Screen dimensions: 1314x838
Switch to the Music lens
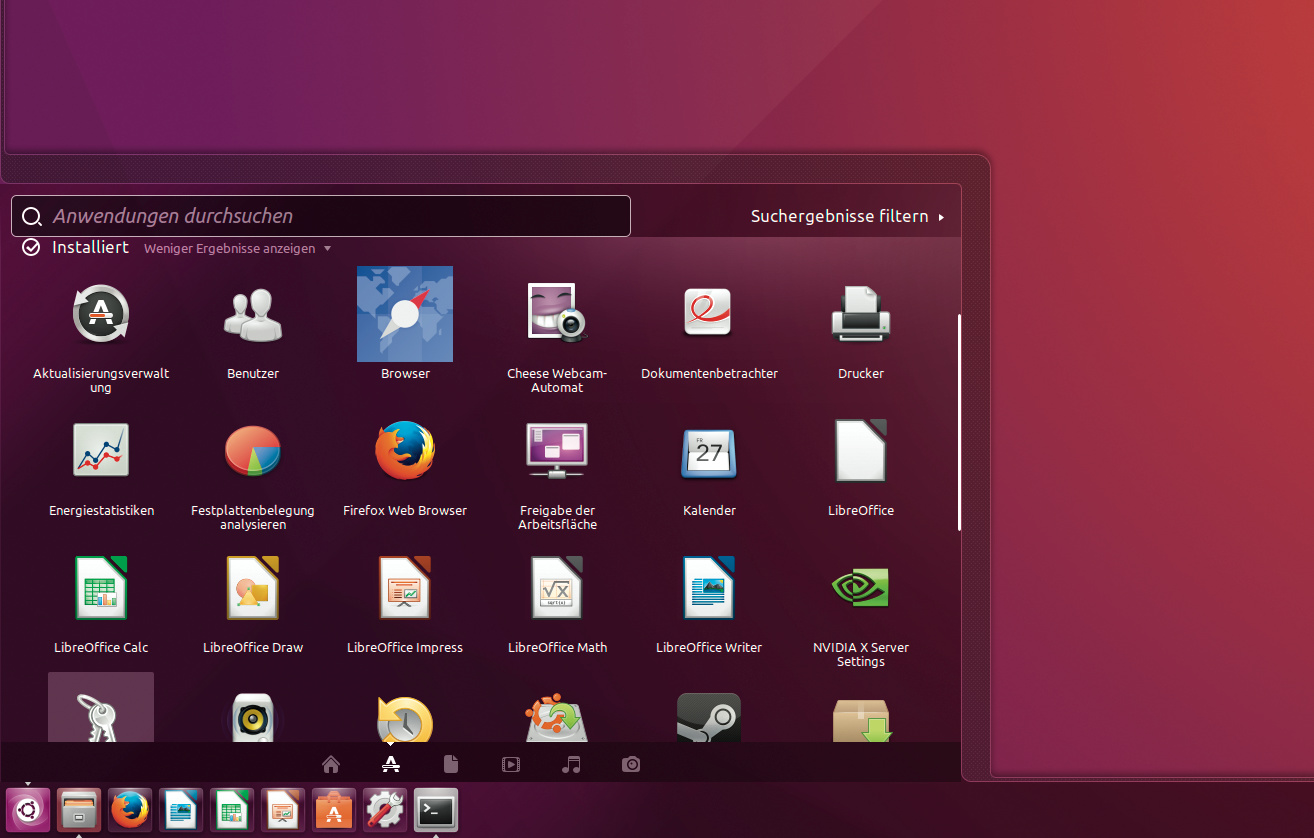point(571,765)
